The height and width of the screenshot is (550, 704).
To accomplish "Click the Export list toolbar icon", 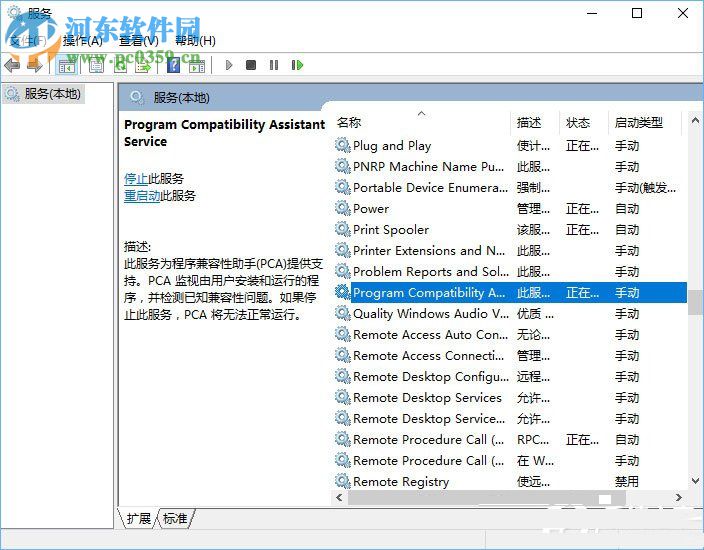I will 144,66.
